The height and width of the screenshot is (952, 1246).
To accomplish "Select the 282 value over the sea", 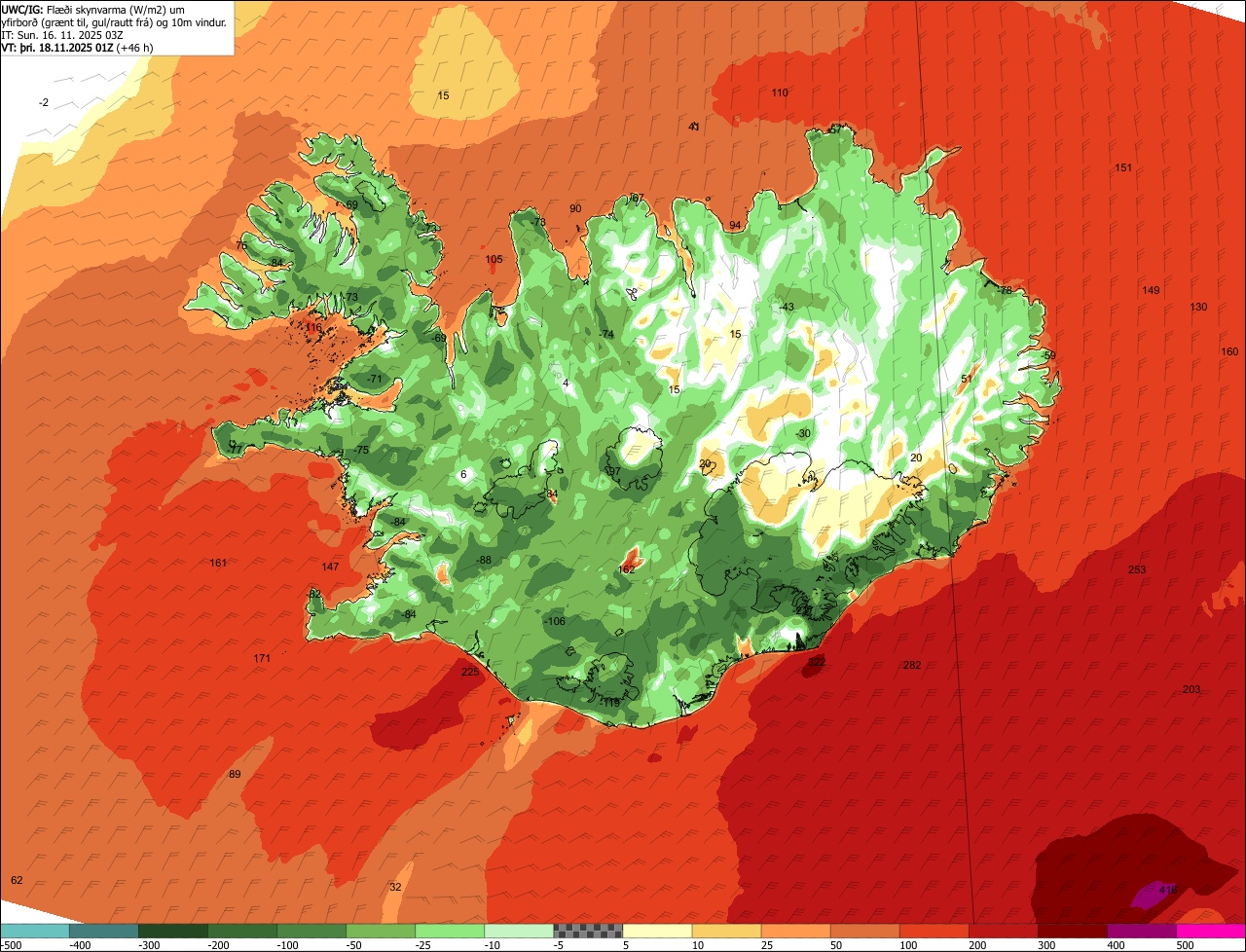I will click(x=912, y=666).
